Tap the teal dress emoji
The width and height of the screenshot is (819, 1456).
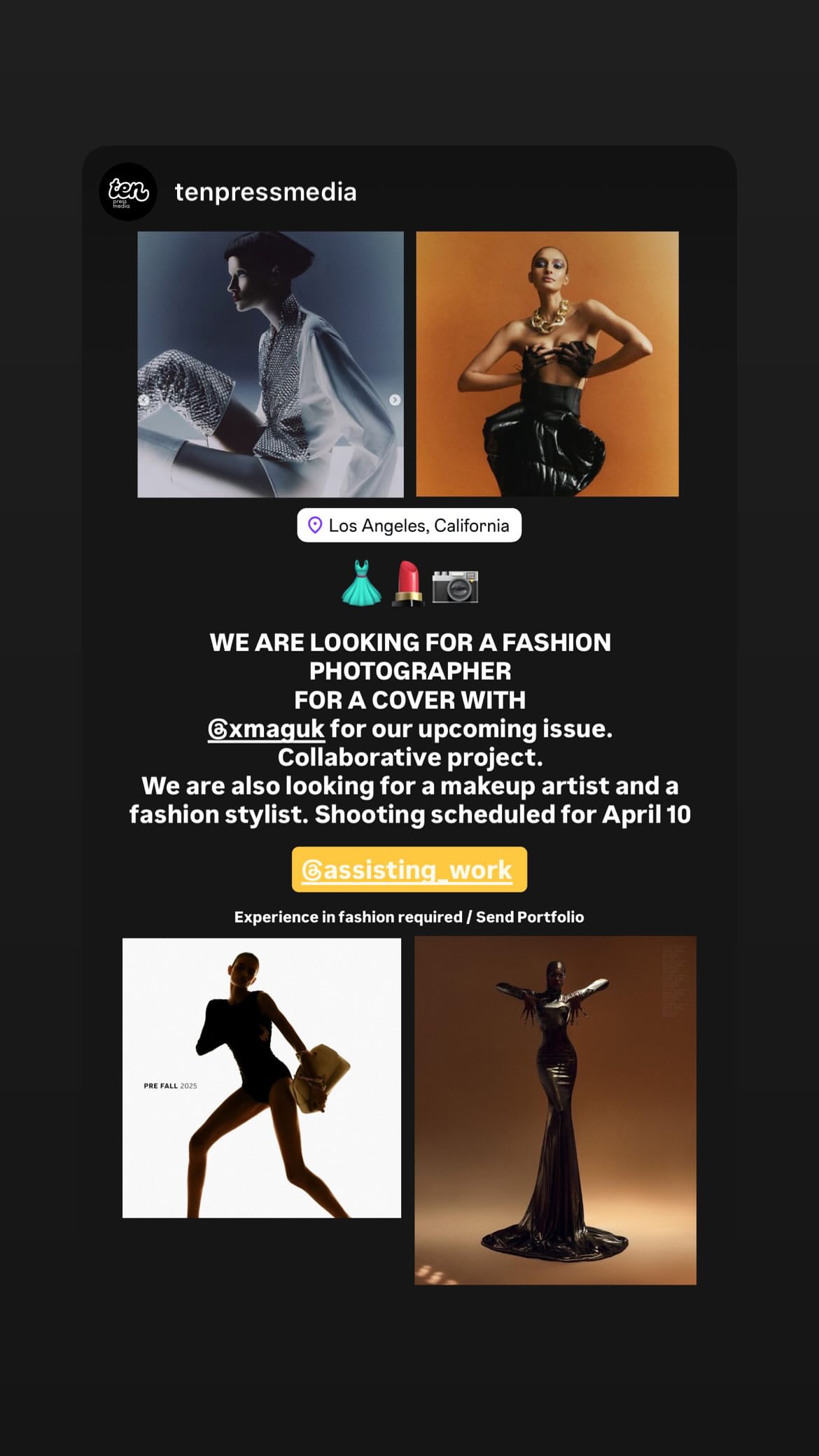click(361, 582)
